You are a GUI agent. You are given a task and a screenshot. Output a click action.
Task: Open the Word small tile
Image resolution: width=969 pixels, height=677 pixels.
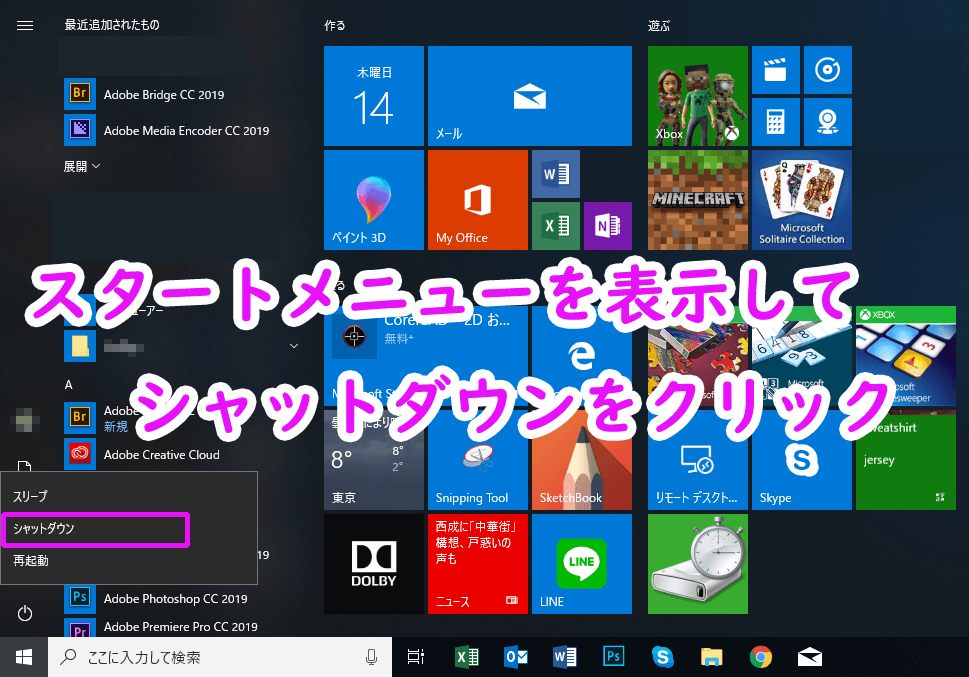click(556, 174)
